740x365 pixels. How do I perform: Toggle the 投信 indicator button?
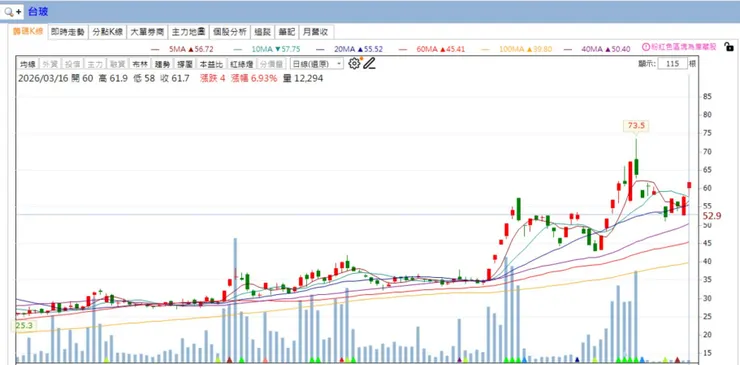tap(72, 64)
